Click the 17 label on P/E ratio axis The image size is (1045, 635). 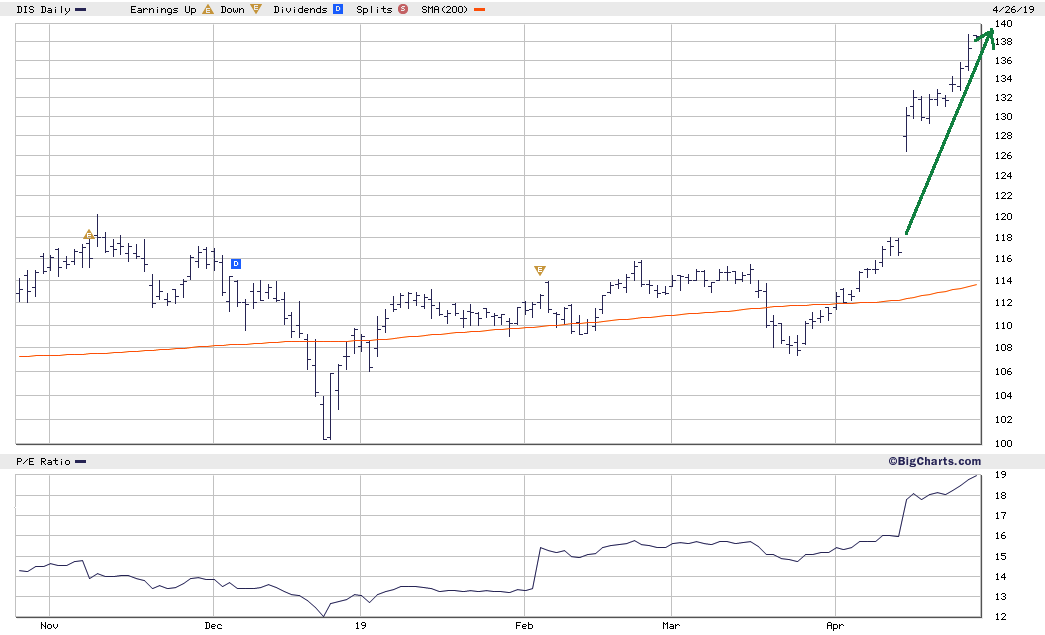[1000, 515]
